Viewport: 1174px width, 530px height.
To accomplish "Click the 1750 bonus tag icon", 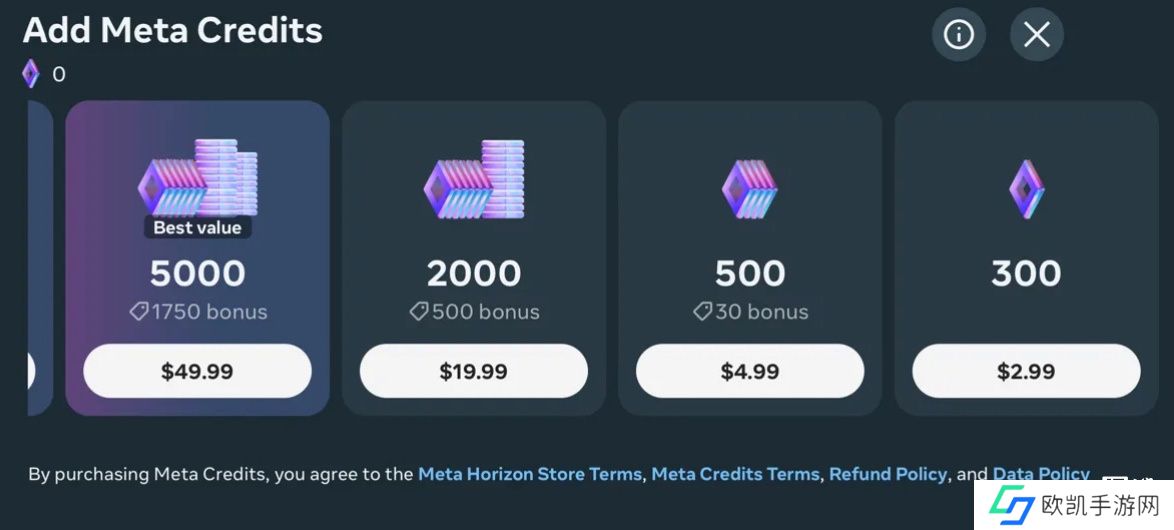I will 139,312.
